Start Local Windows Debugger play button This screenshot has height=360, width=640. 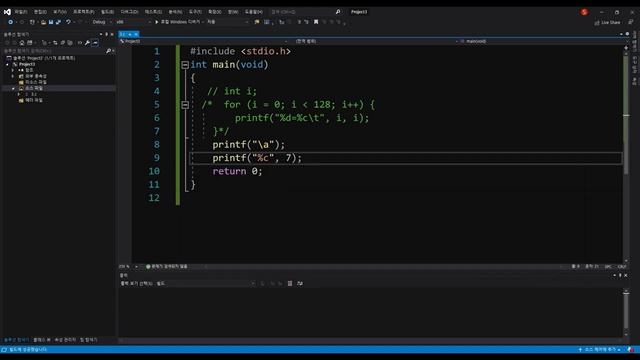[156, 22]
